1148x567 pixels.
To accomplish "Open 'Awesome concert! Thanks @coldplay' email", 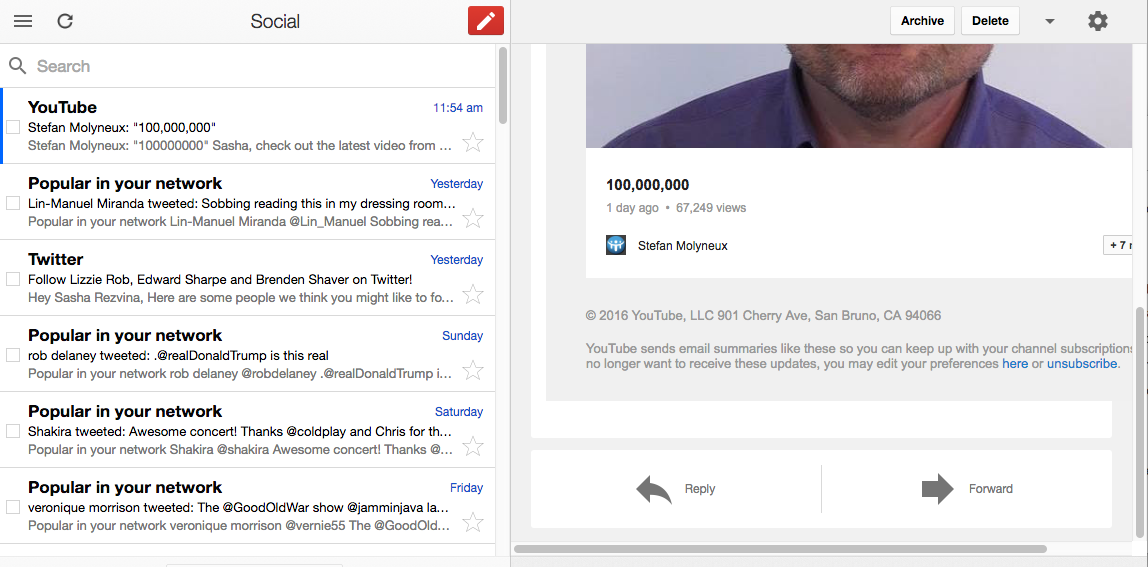I will point(247,430).
